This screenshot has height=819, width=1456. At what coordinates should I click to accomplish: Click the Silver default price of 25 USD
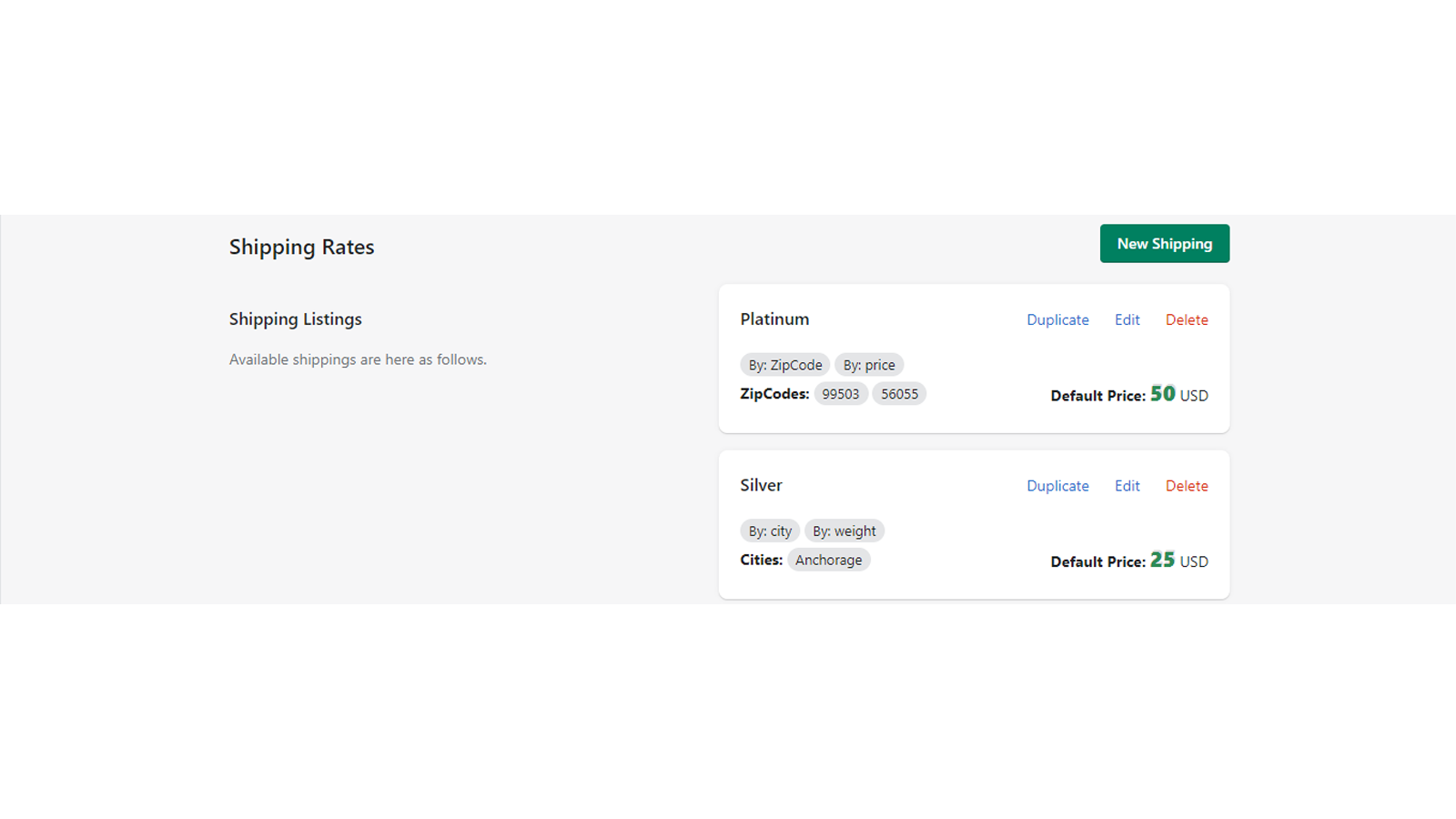coord(1162,560)
